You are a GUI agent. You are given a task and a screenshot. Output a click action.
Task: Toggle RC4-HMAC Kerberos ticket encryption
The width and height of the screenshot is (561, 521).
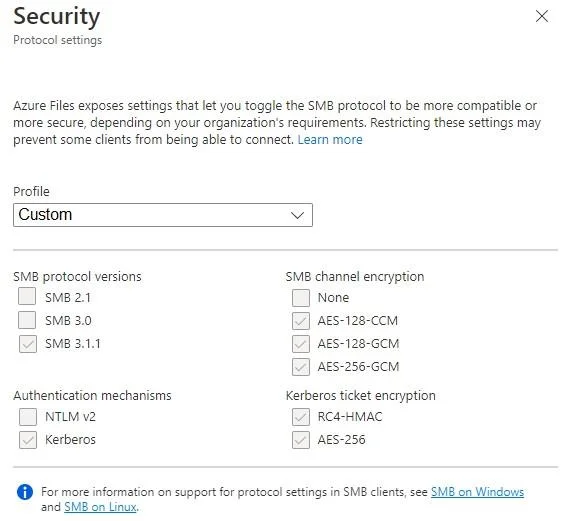(301, 417)
